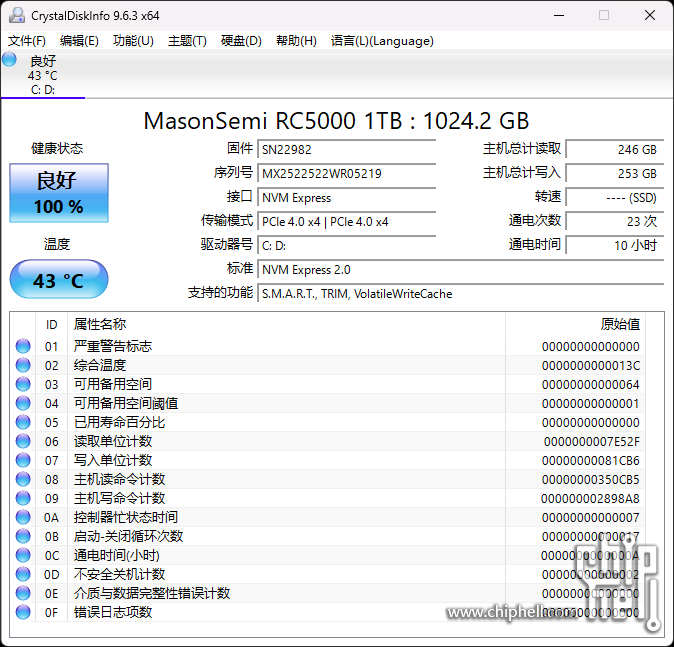Viewport: 674px width, 647px height.
Task: Select the 主机读命令计数 attribute row
Action: (328, 479)
